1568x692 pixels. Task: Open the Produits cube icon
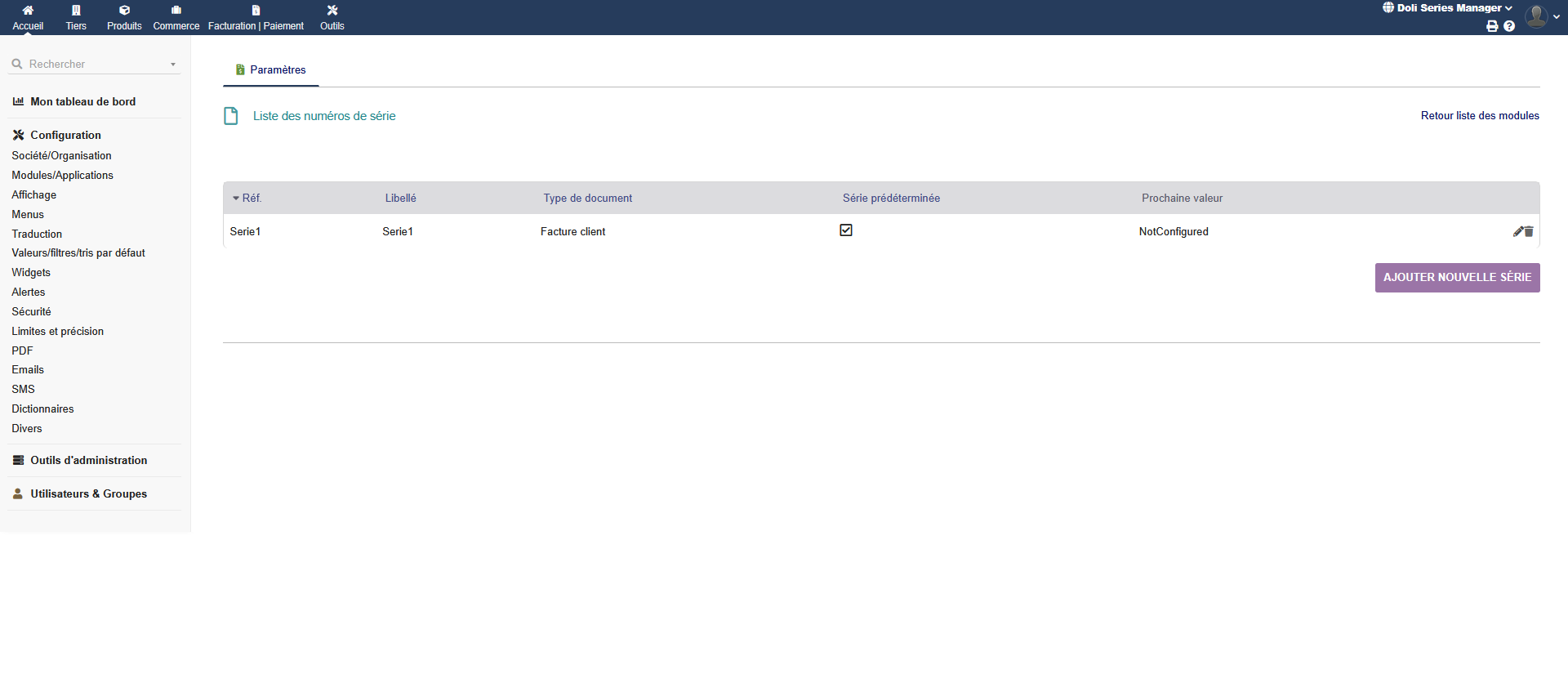pyautogui.click(x=124, y=11)
